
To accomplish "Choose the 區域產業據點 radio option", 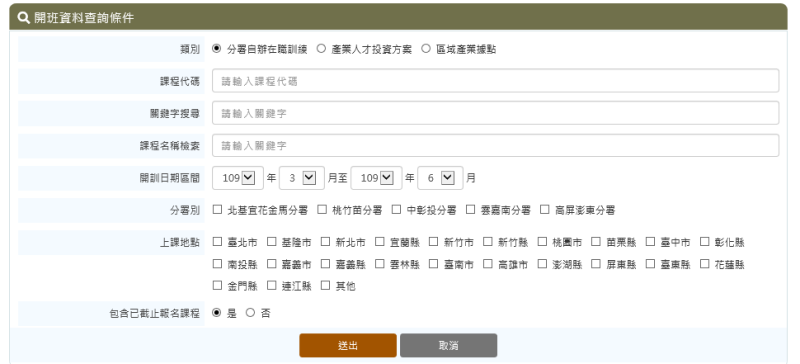I will (x=426, y=49).
